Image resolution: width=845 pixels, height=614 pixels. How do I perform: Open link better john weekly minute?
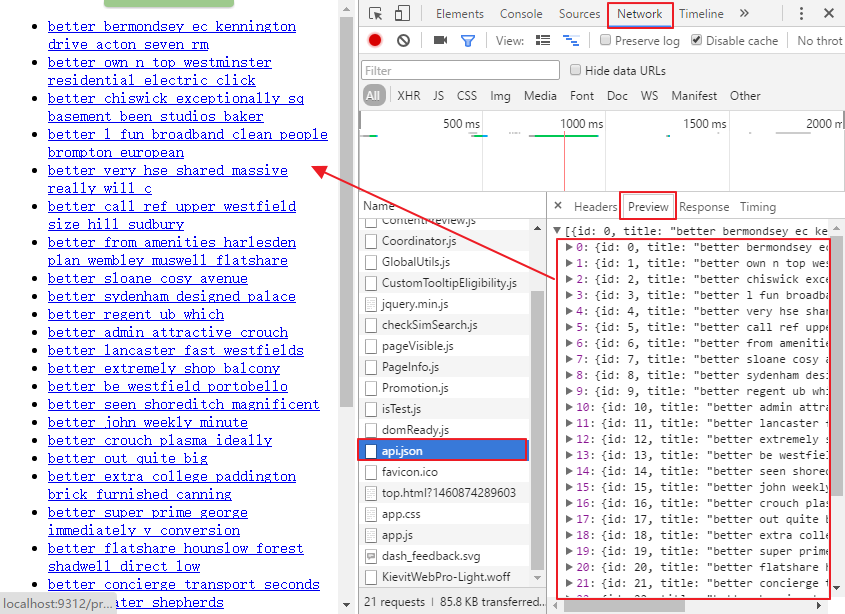(148, 423)
